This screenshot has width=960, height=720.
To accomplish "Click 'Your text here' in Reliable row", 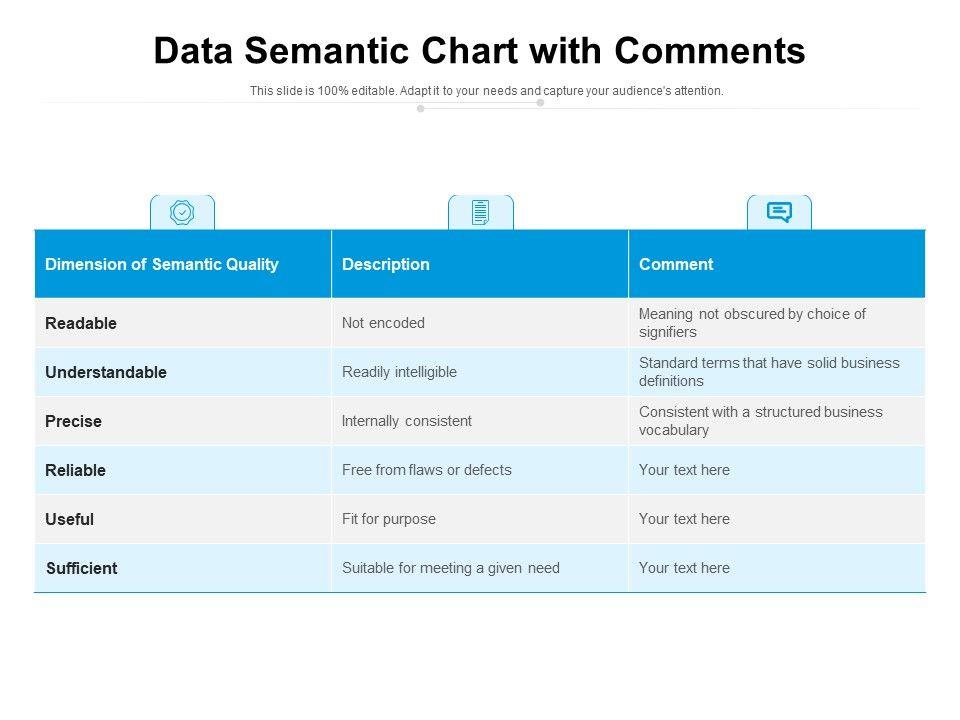I will click(684, 470).
